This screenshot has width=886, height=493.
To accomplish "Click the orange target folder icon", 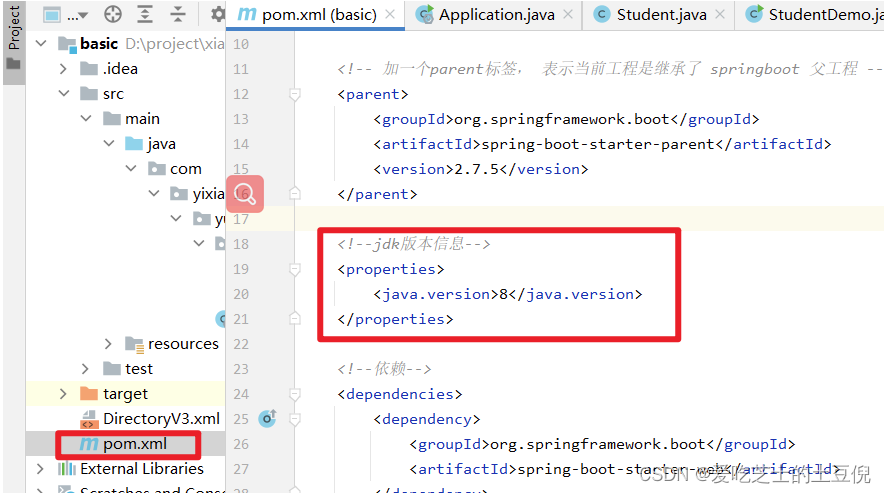I will click(x=89, y=393).
